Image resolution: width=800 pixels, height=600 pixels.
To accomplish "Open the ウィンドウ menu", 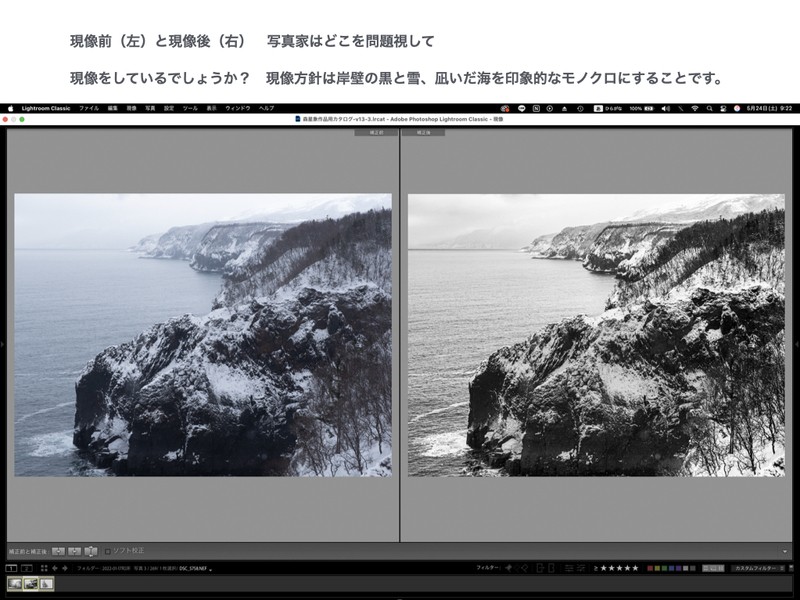I will pyautogui.click(x=238, y=107).
